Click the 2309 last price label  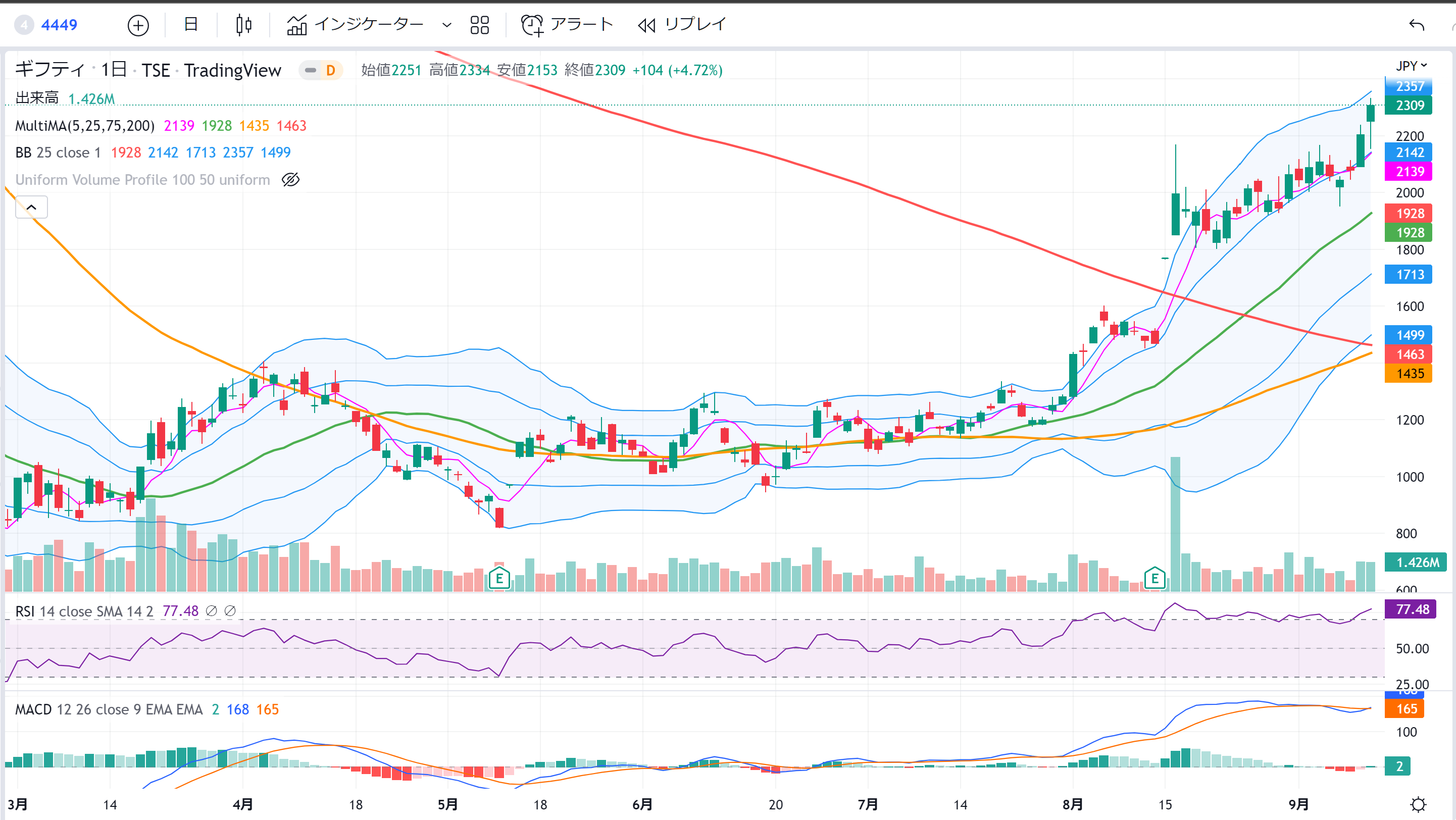point(1409,106)
